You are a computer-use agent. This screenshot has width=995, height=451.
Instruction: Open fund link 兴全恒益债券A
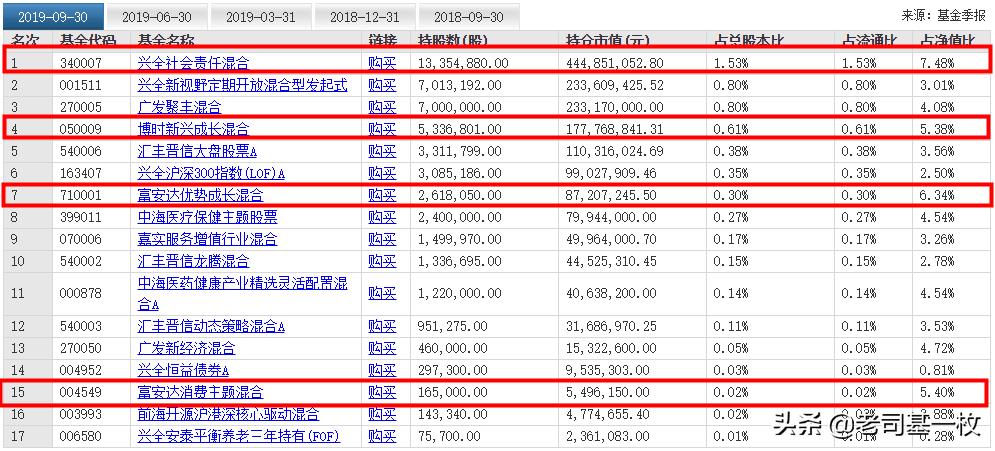183,370
